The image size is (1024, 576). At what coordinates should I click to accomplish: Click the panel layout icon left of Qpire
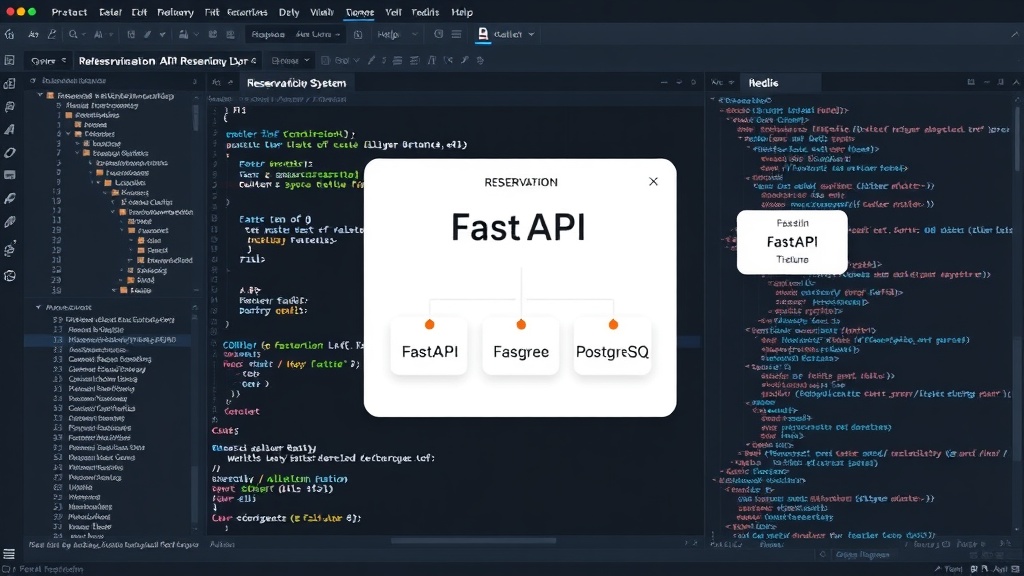point(9,60)
